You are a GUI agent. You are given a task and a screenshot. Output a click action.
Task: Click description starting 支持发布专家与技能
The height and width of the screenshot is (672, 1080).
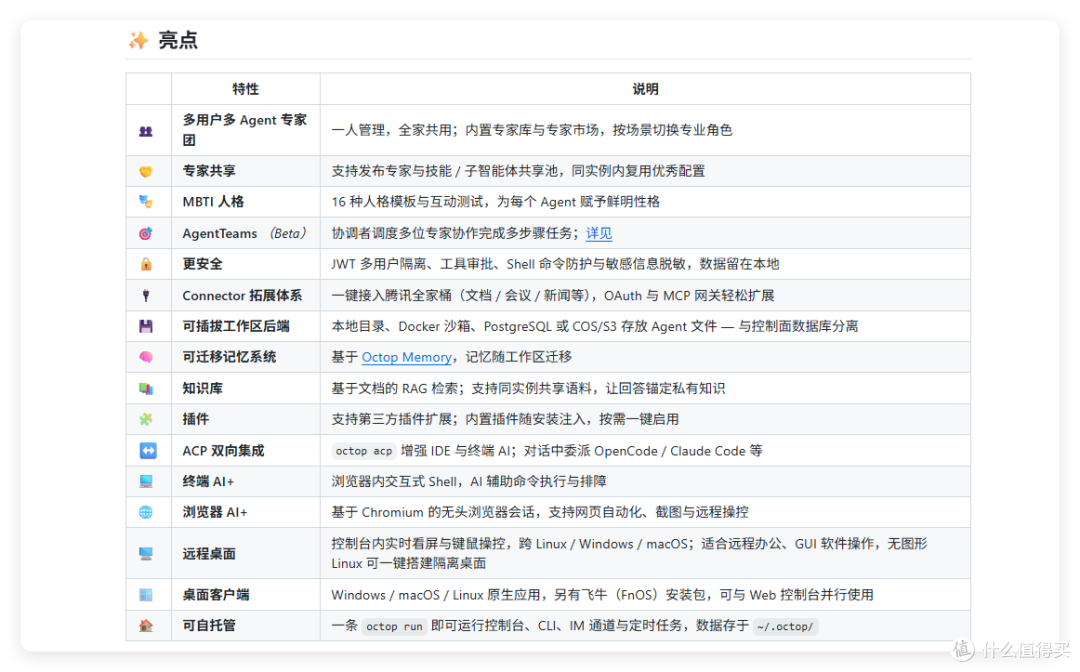(518, 171)
